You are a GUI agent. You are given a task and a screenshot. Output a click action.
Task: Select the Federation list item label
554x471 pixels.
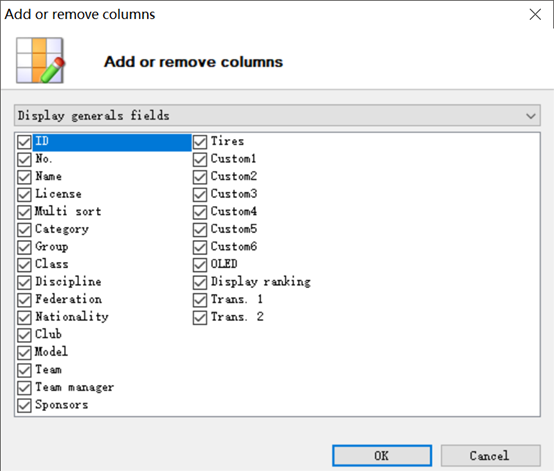[69, 299]
